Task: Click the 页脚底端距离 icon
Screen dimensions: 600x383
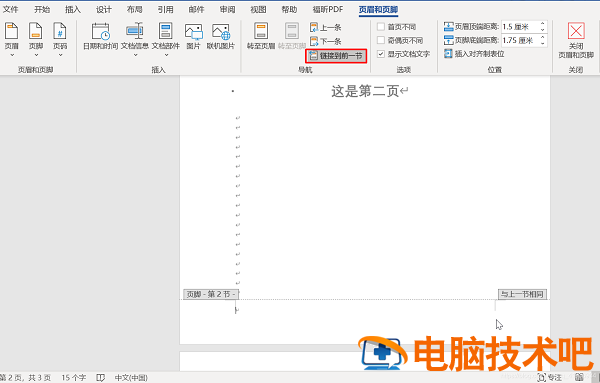Action: point(448,40)
